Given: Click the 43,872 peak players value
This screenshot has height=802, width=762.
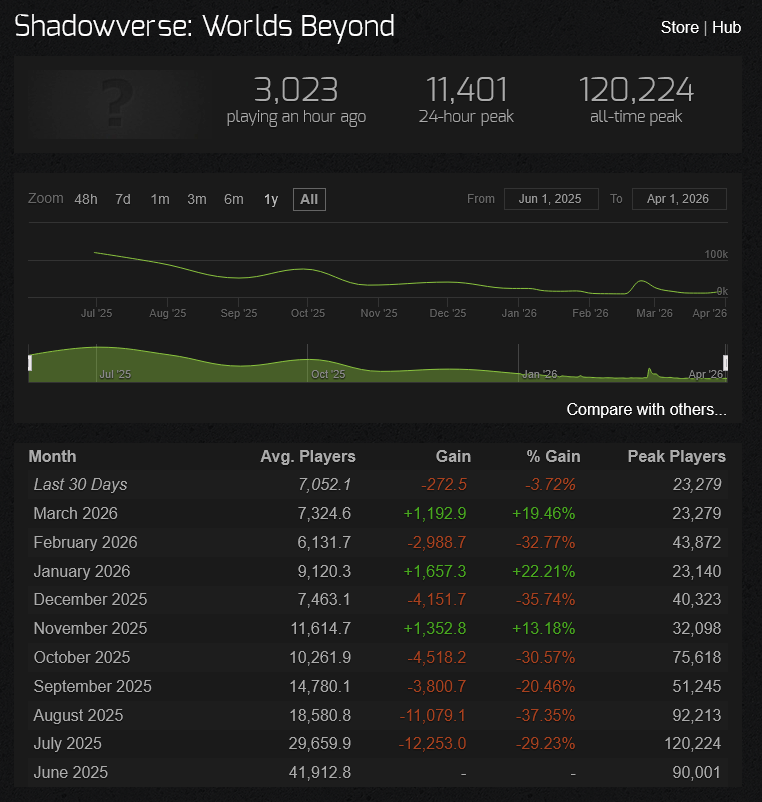Looking at the screenshot, I should pos(697,542).
